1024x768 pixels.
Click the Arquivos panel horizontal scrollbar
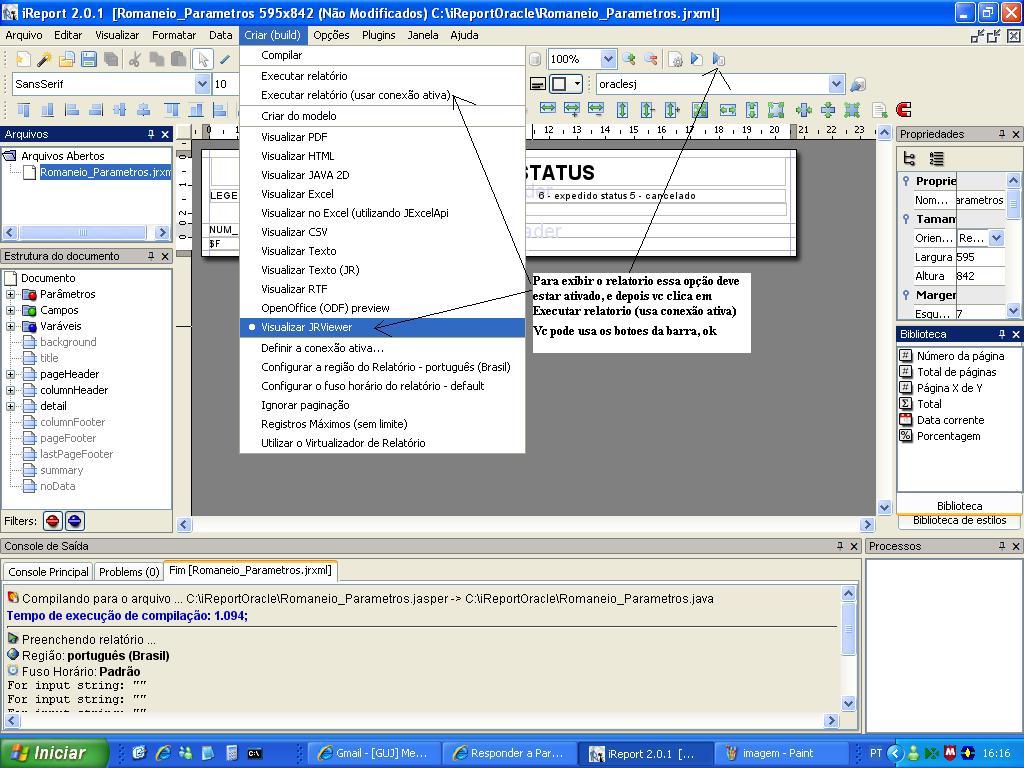(86, 232)
